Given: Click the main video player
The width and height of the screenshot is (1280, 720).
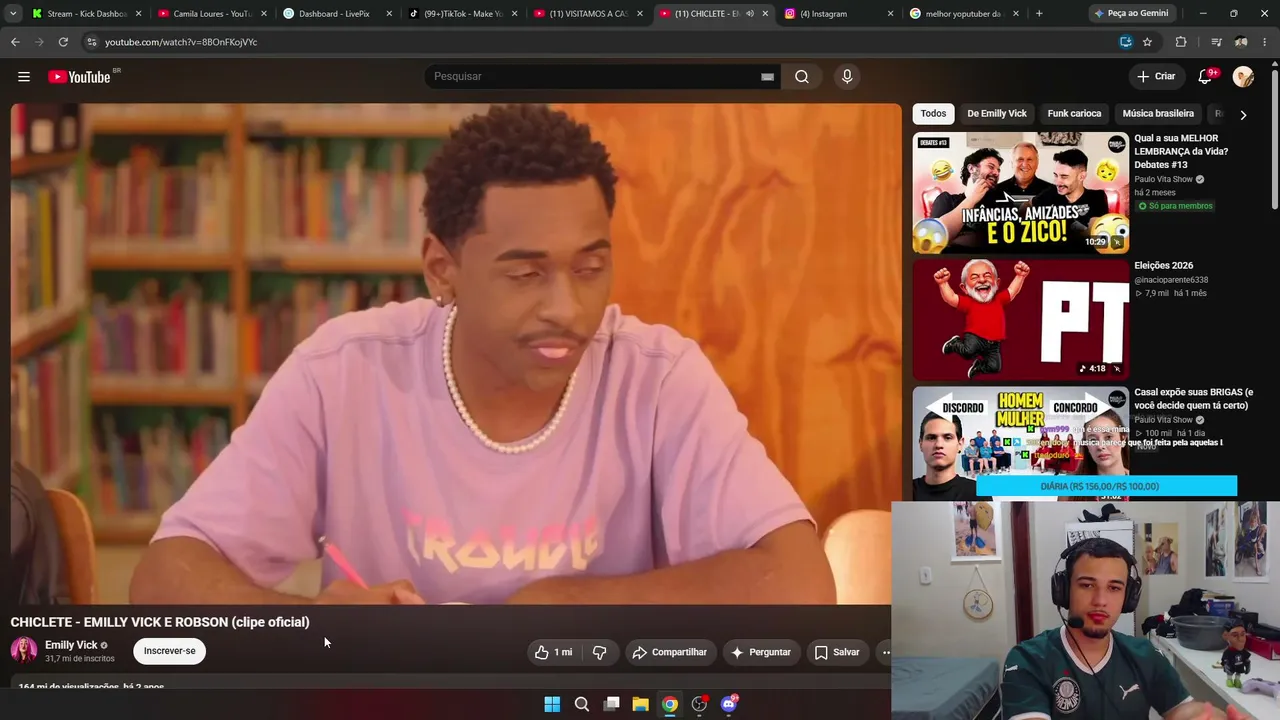Looking at the screenshot, I should tap(456, 353).
